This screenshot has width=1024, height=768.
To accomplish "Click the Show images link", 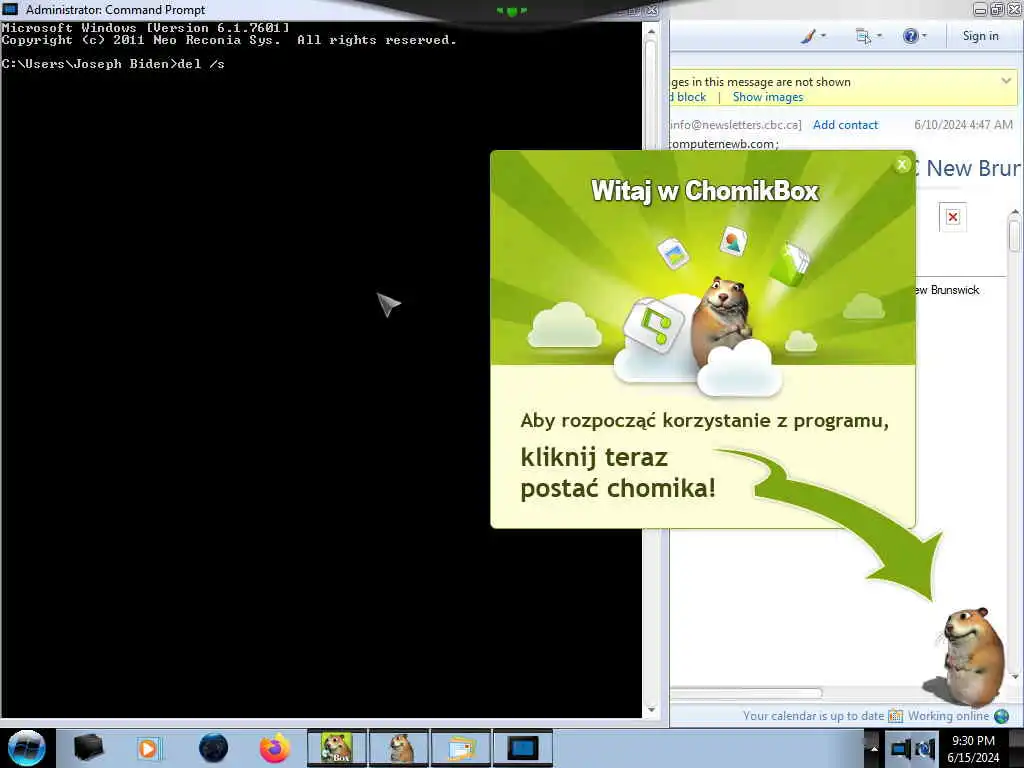I will tap(767, 97).
